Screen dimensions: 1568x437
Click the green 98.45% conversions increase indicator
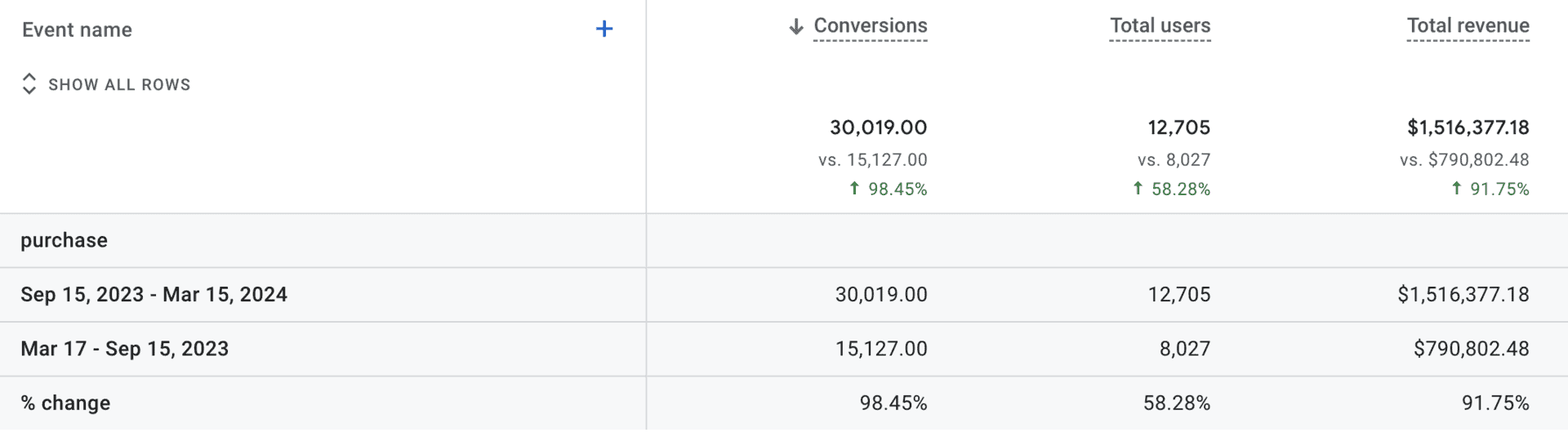(889, 190)
